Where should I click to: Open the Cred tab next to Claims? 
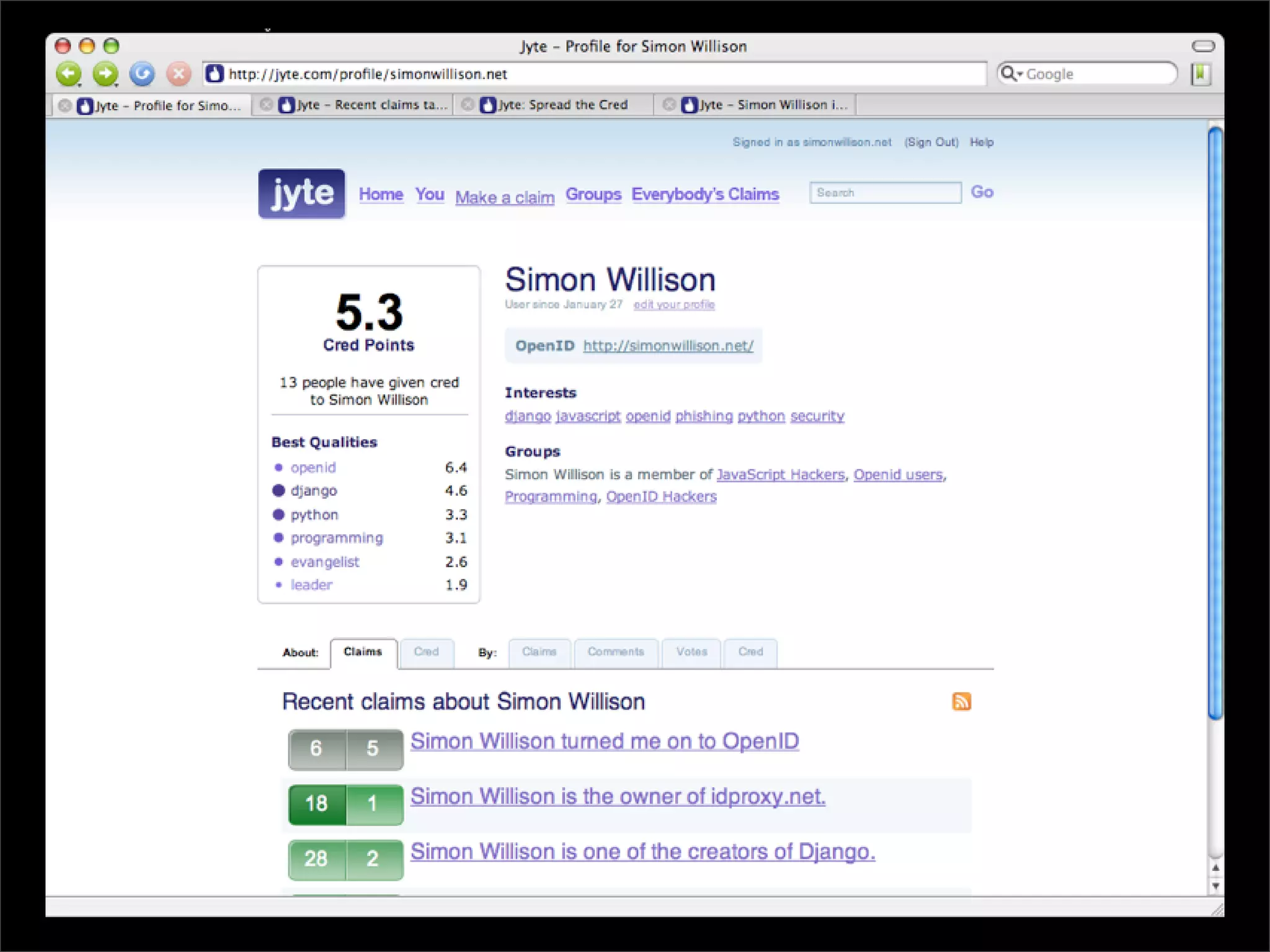pyautogui.click(x=427, y=652)
